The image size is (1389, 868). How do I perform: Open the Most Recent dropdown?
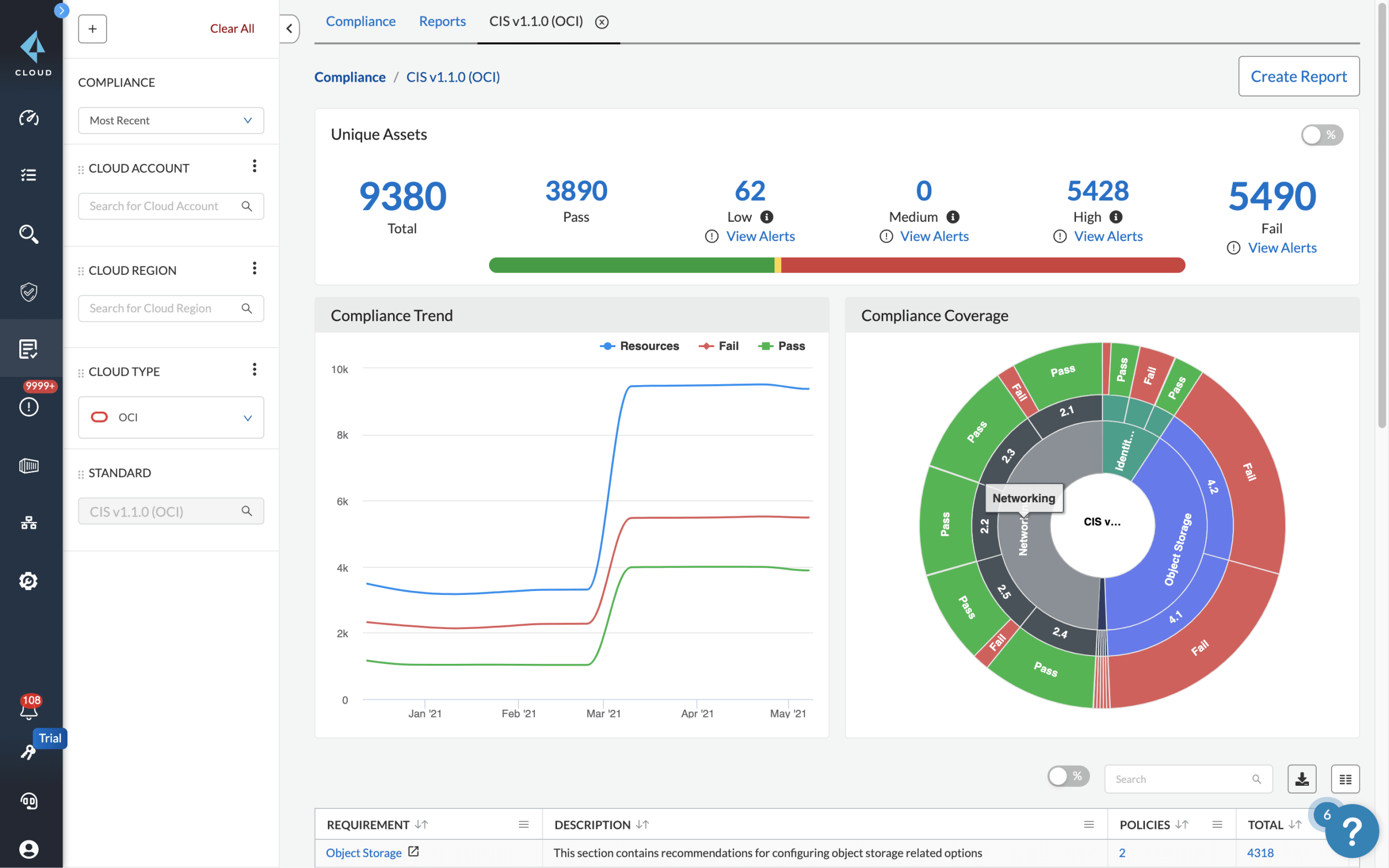coord(171,120)
